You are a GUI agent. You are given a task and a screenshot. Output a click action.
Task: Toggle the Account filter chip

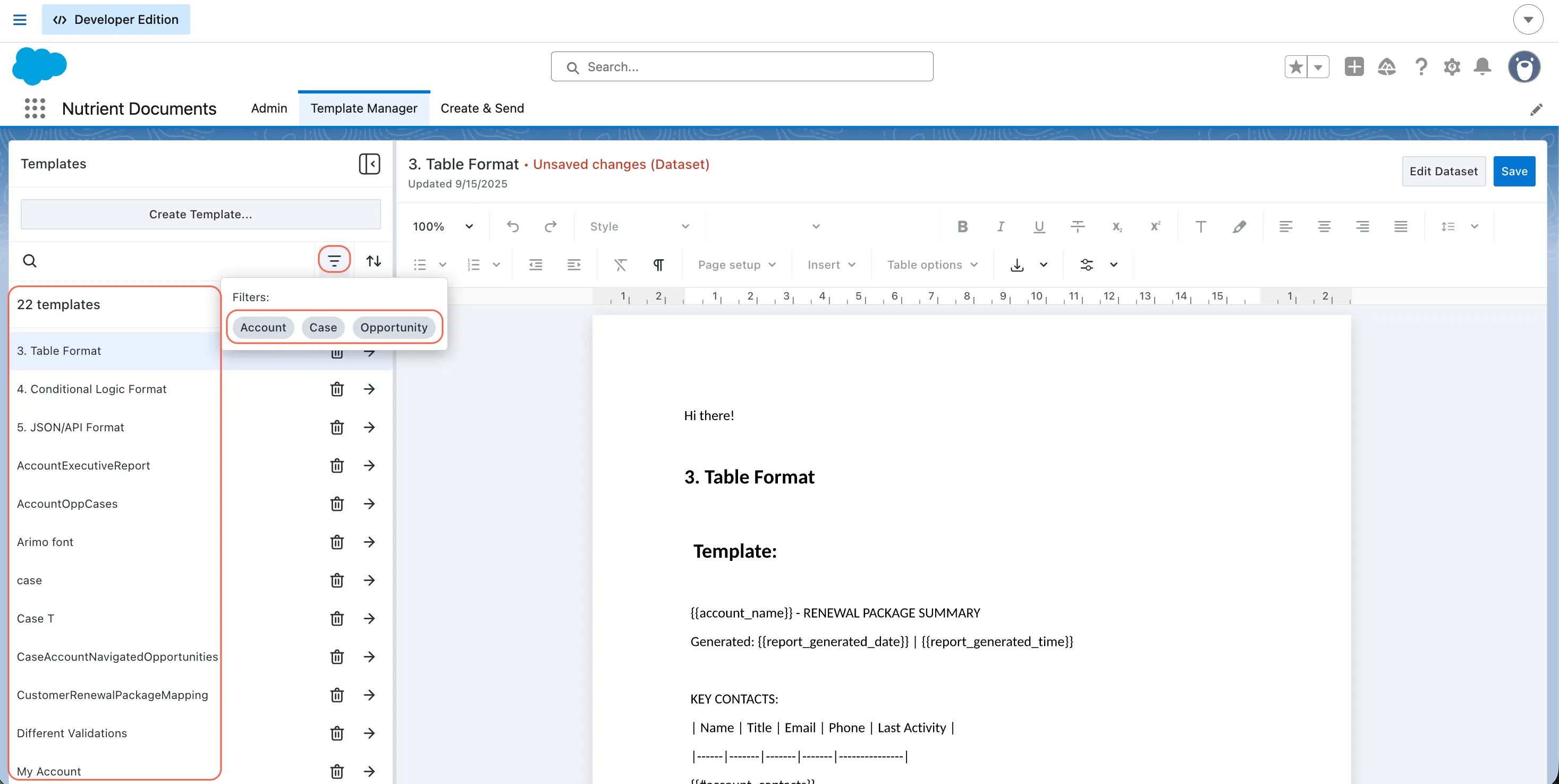[x=262, y=327]
